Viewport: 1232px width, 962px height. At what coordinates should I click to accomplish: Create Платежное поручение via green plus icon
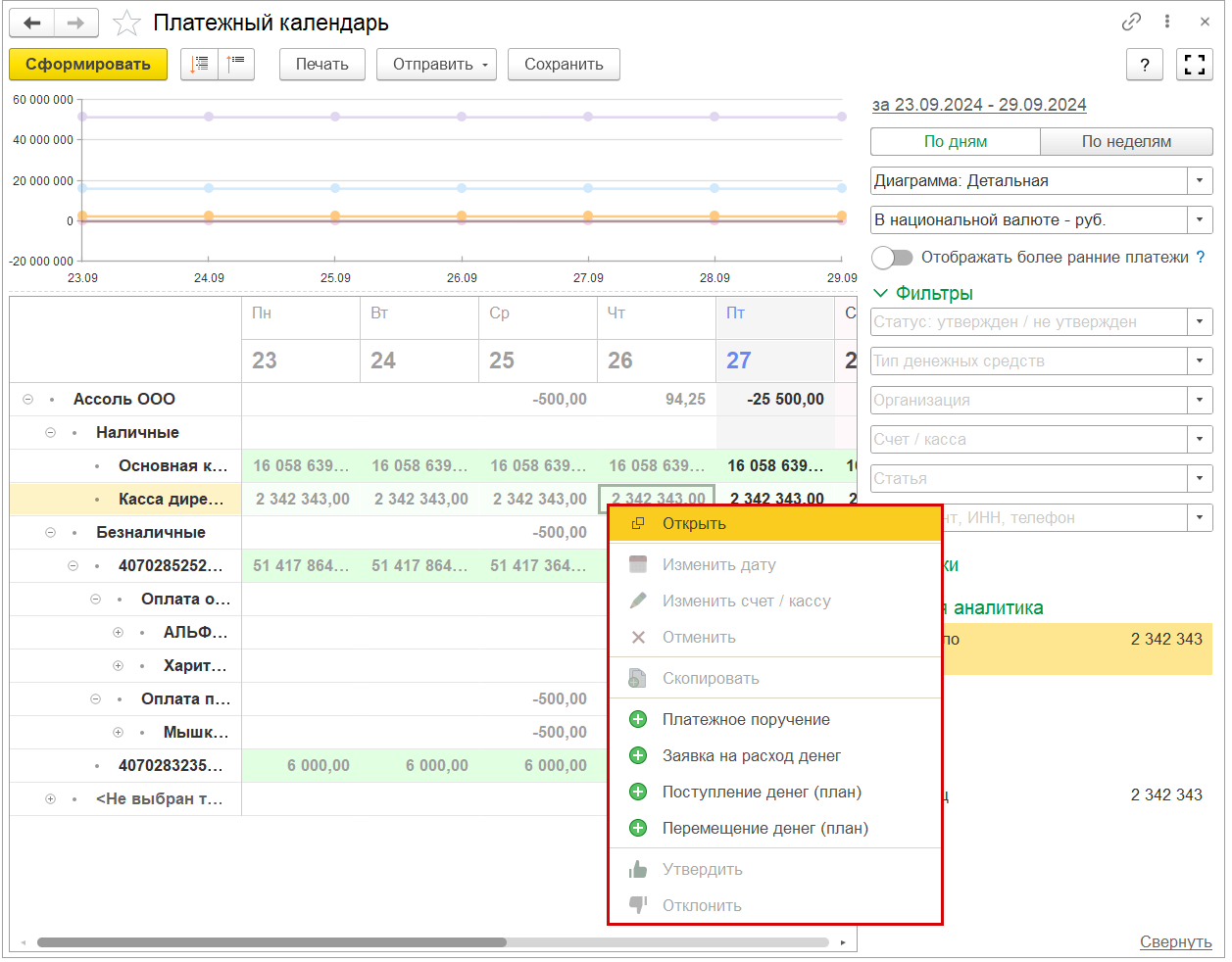[638, 719]
